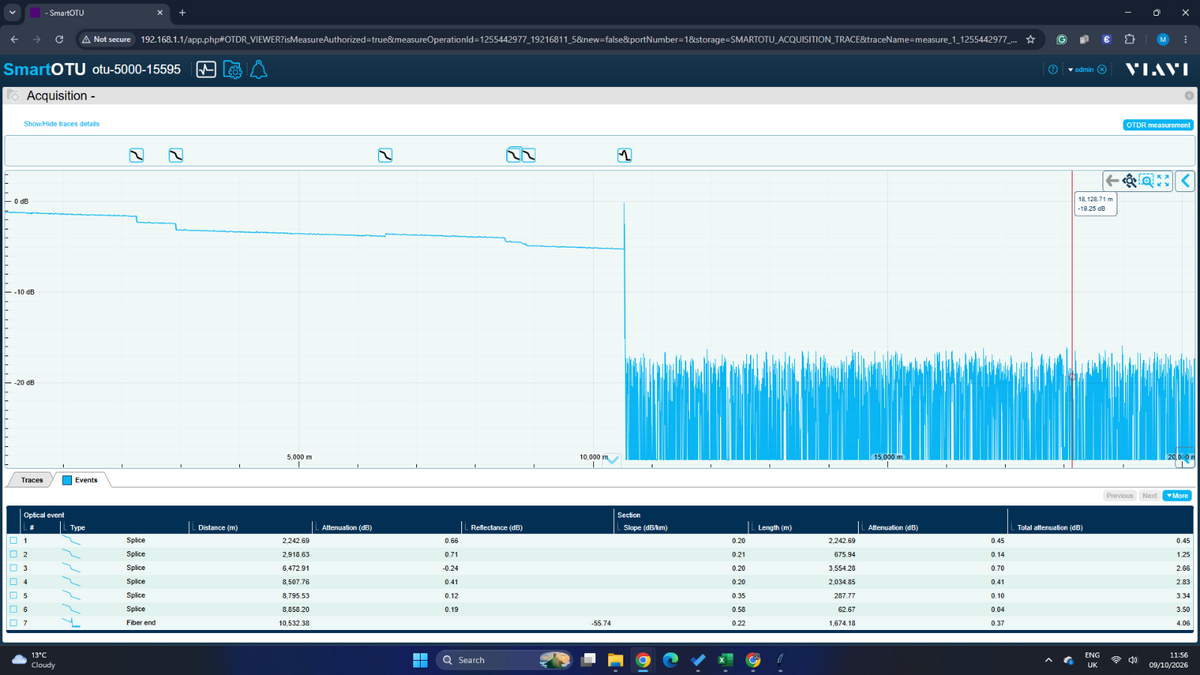Screen dimensions: 1200x675
Task: Collapse the graph toolbar with the chevron
Action: coord(1186,181)
